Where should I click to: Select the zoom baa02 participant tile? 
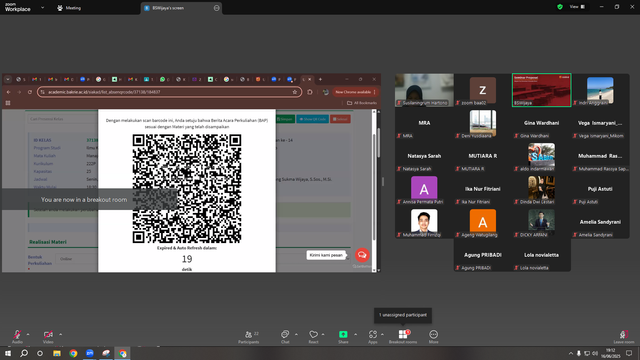[x=483, y=90]
